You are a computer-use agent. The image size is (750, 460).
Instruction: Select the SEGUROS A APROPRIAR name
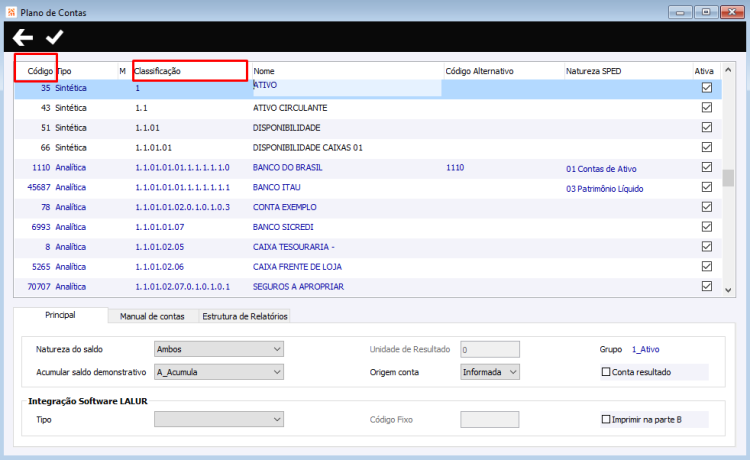coord(298,286)
